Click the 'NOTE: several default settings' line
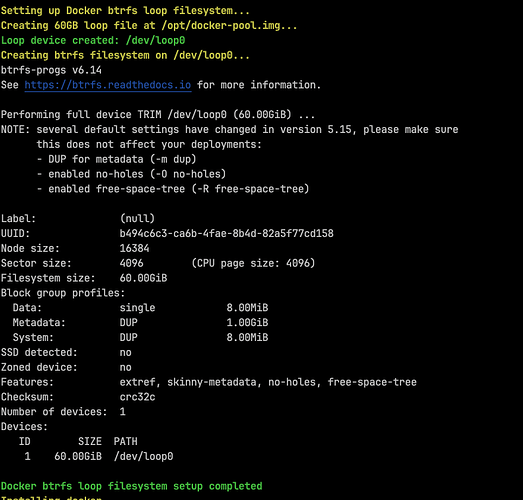Viewport: 523px width, 500px height. (229, 129)
